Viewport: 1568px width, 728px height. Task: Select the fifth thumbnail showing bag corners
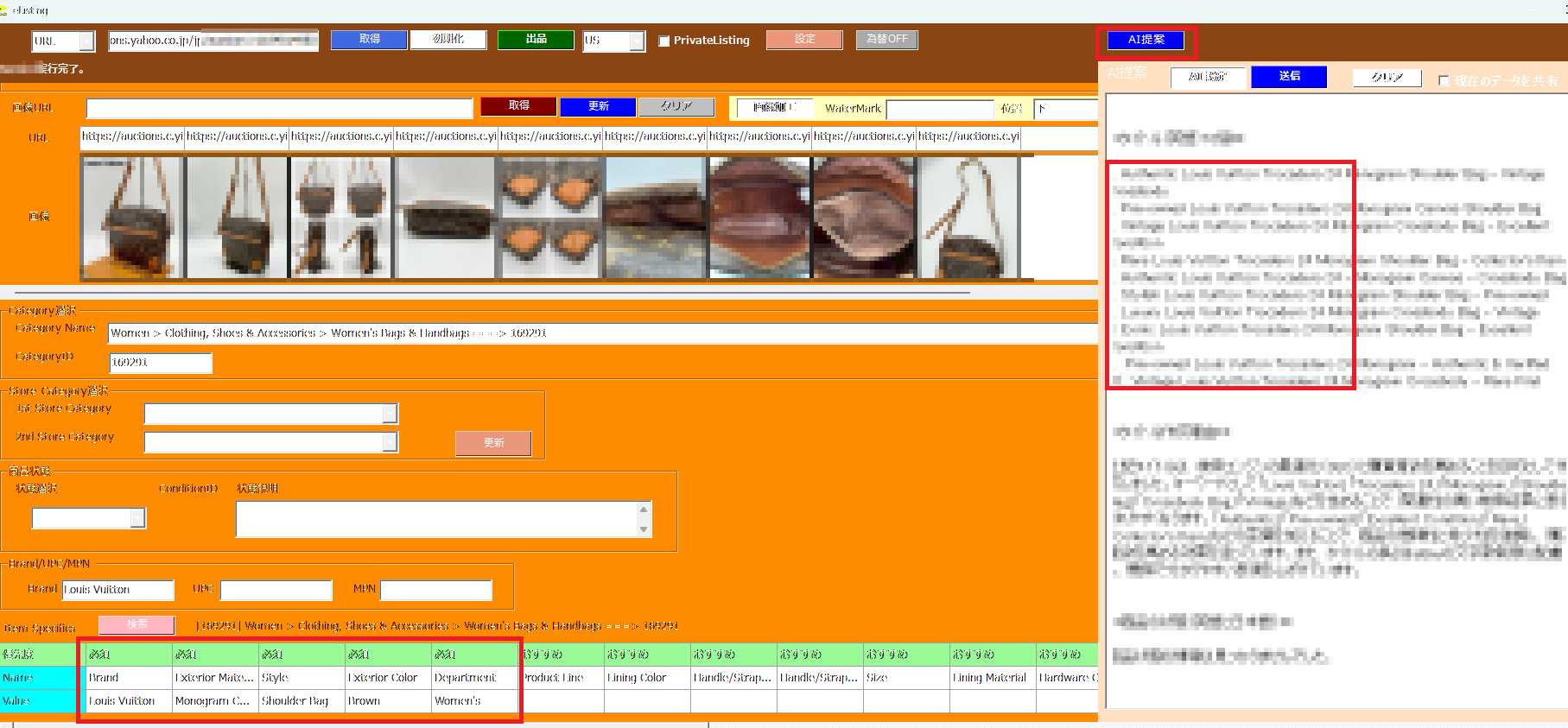(550, 217)
